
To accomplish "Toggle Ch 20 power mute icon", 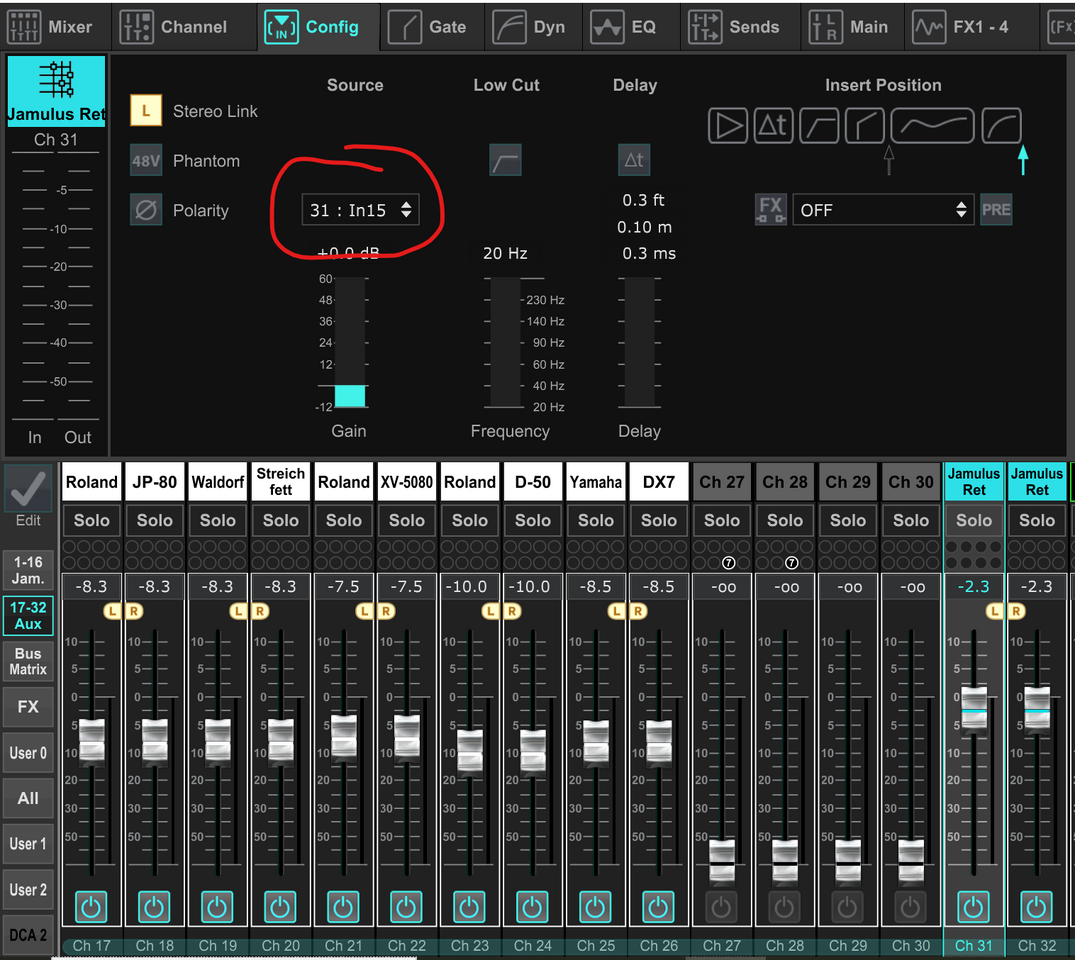I will coord(280,907).
